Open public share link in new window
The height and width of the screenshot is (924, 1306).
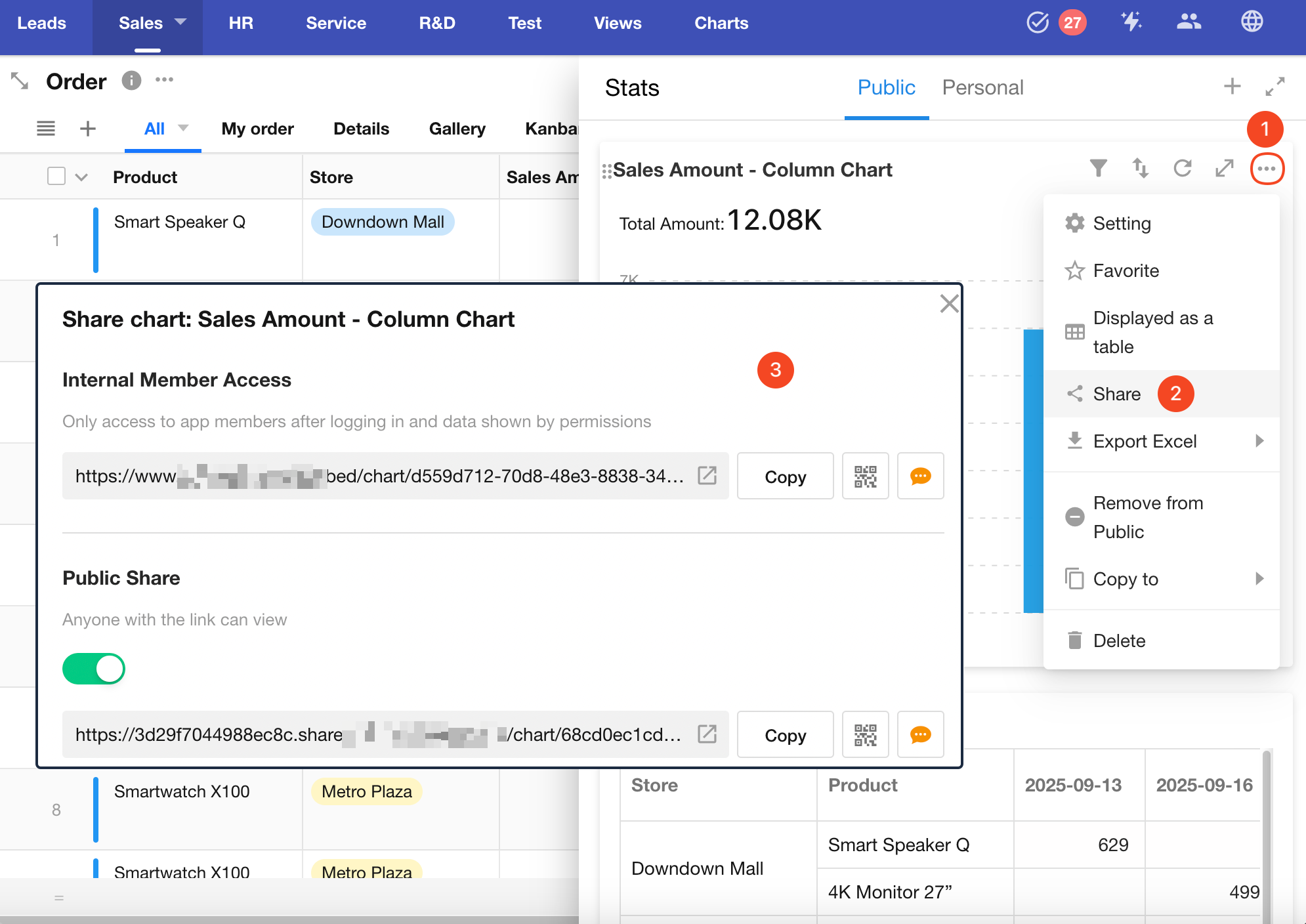click(707, 734)
